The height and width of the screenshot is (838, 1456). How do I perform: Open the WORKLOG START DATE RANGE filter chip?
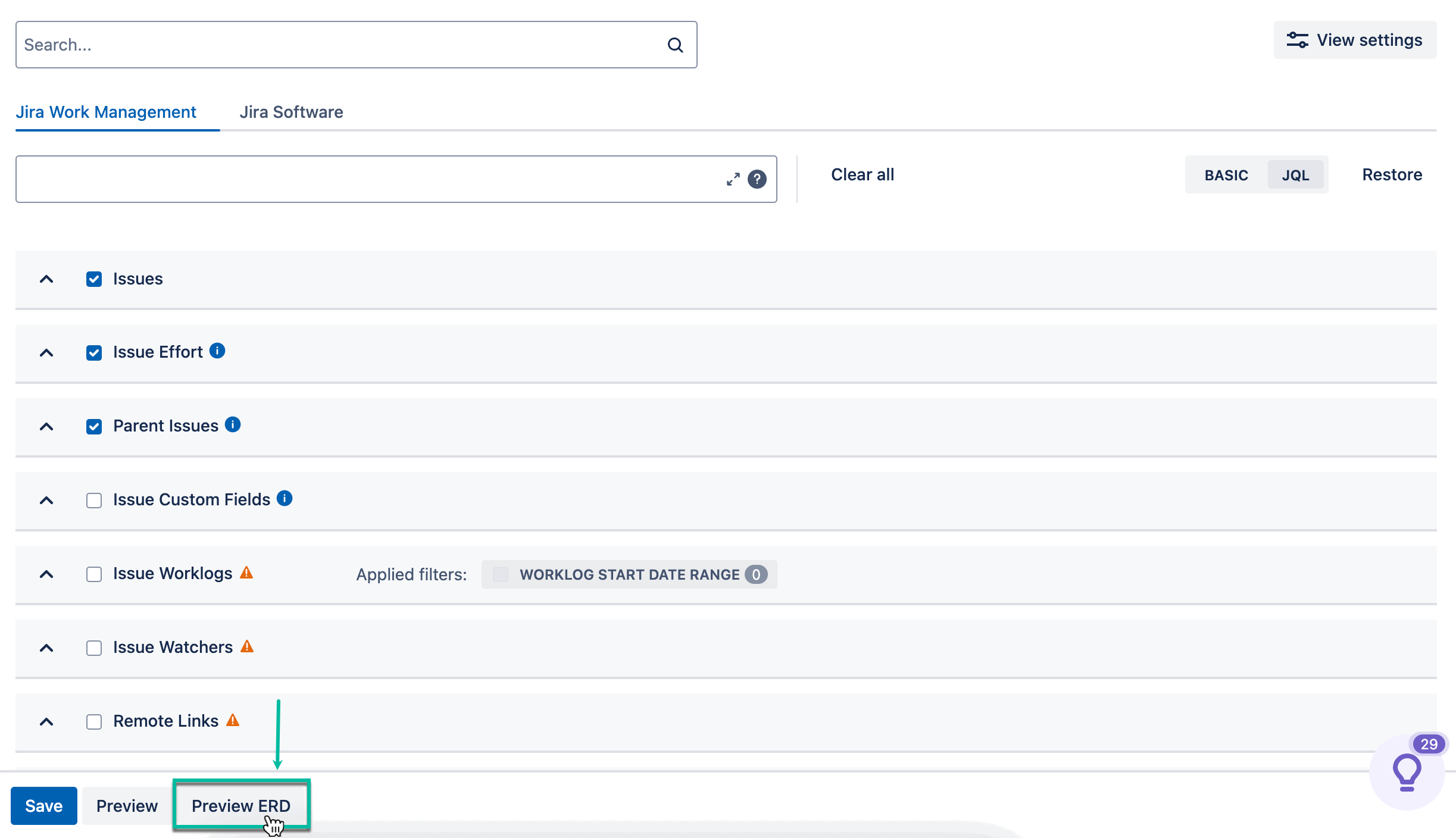point(629,574)
